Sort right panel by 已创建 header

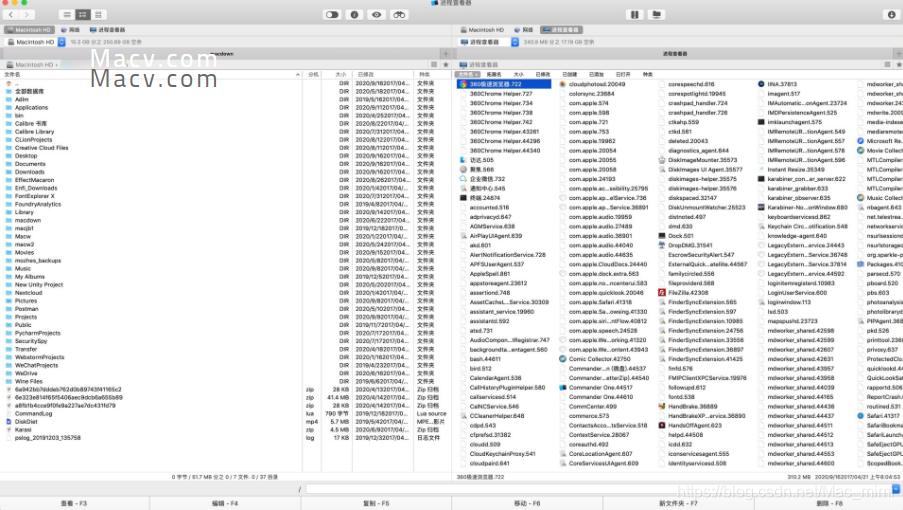pos(570,74)
